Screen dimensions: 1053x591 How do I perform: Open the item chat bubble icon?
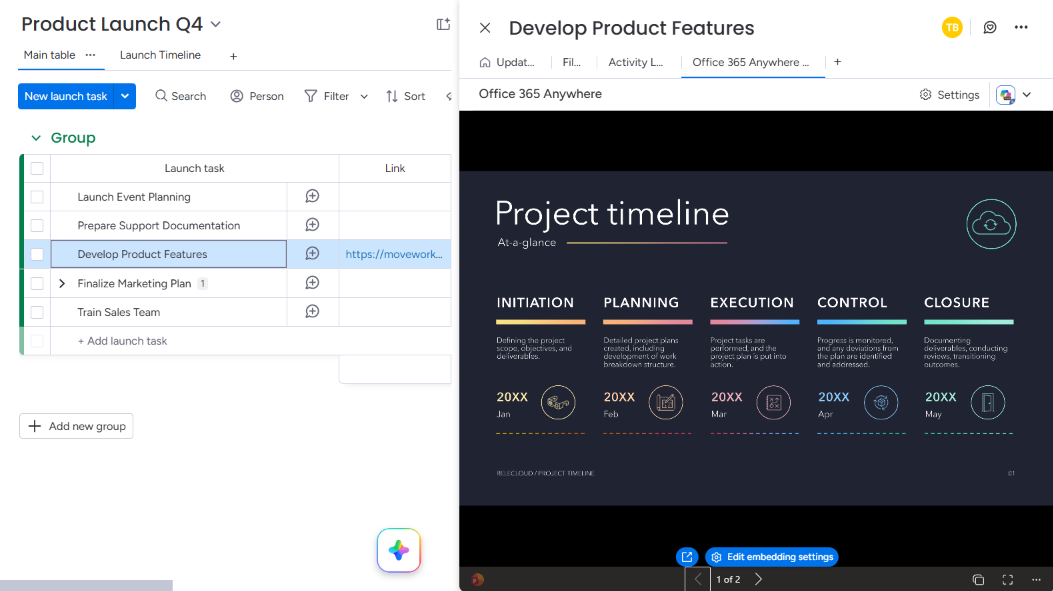tap(990, 28)
